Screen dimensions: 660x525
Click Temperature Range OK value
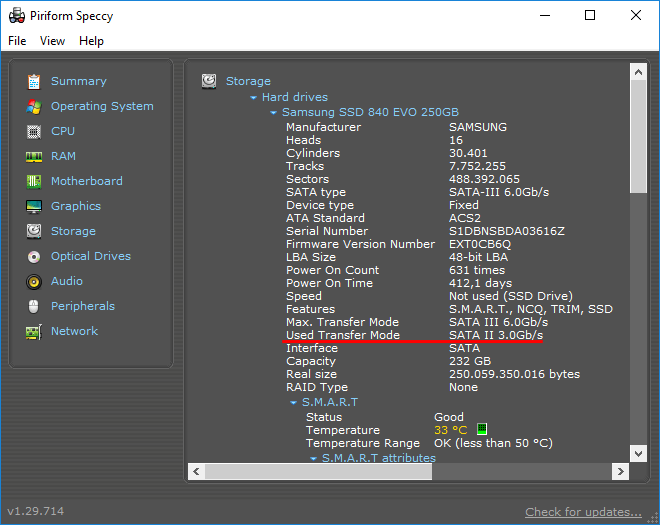(x=493, y=443)
